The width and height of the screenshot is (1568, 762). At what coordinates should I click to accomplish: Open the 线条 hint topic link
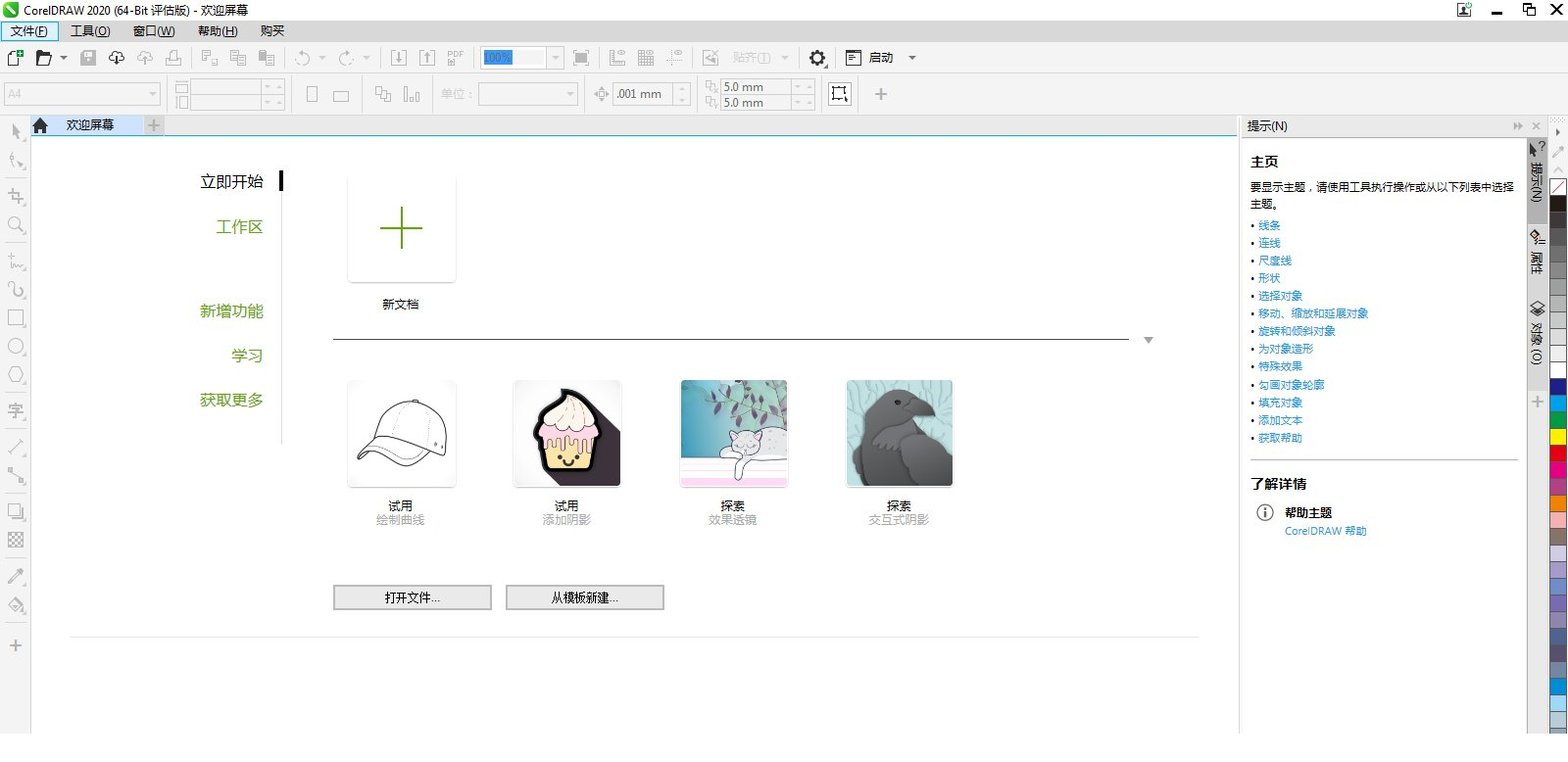(x=1269, y=225)
